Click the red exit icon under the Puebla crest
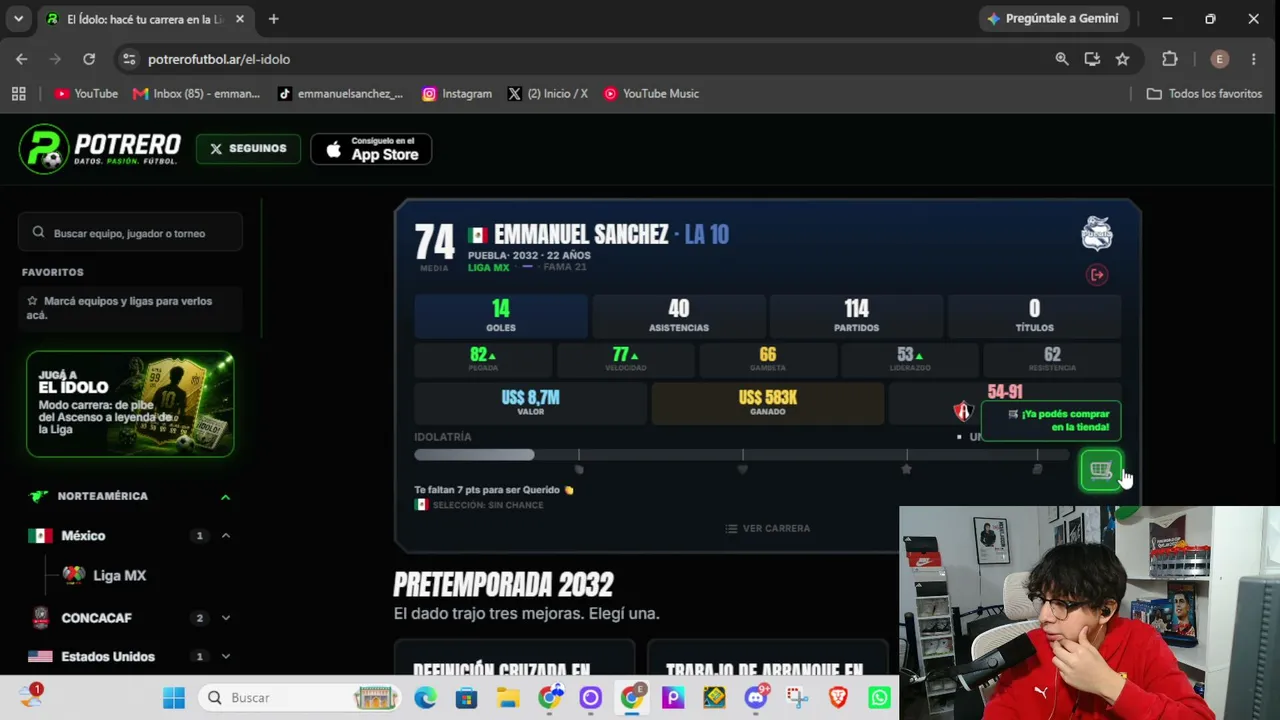This screenshot has height=720, width=1280. [x=1097, y=274]
